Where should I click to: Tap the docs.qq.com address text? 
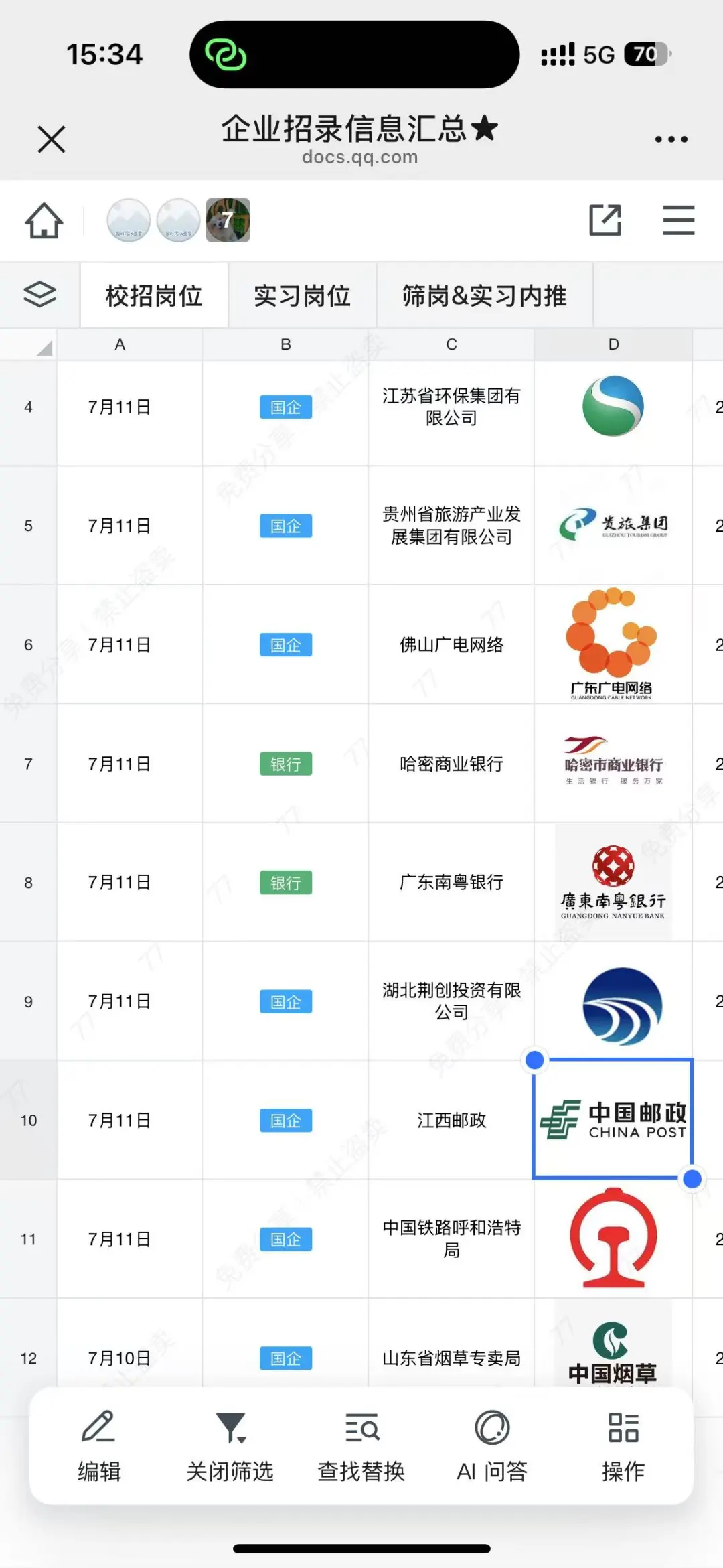(360, 157)
